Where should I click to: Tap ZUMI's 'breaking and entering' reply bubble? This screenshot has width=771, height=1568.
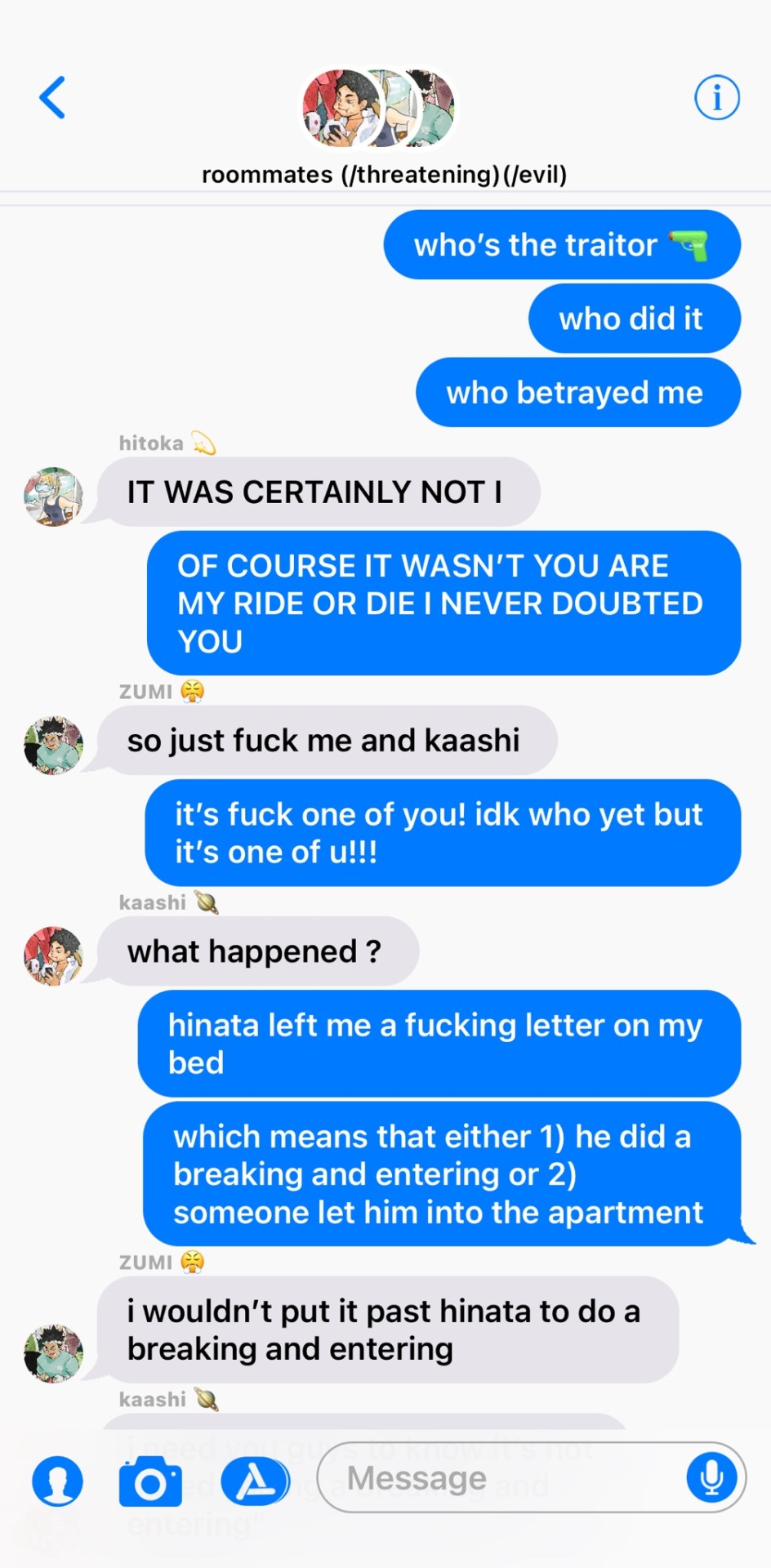388,1330
